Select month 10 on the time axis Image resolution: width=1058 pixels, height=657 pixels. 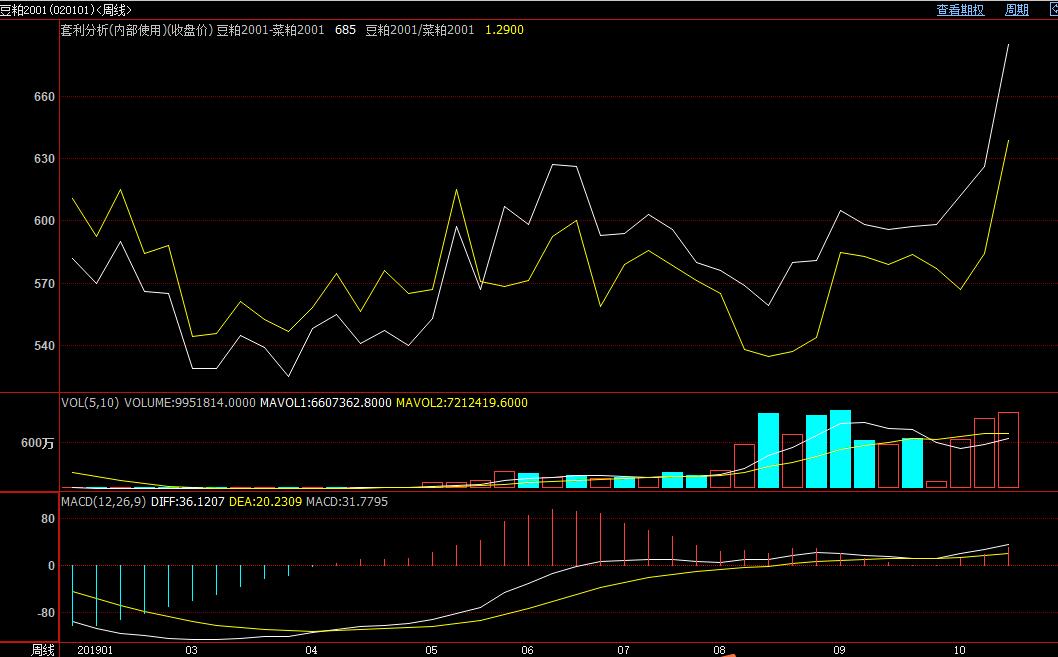(960, 650)
